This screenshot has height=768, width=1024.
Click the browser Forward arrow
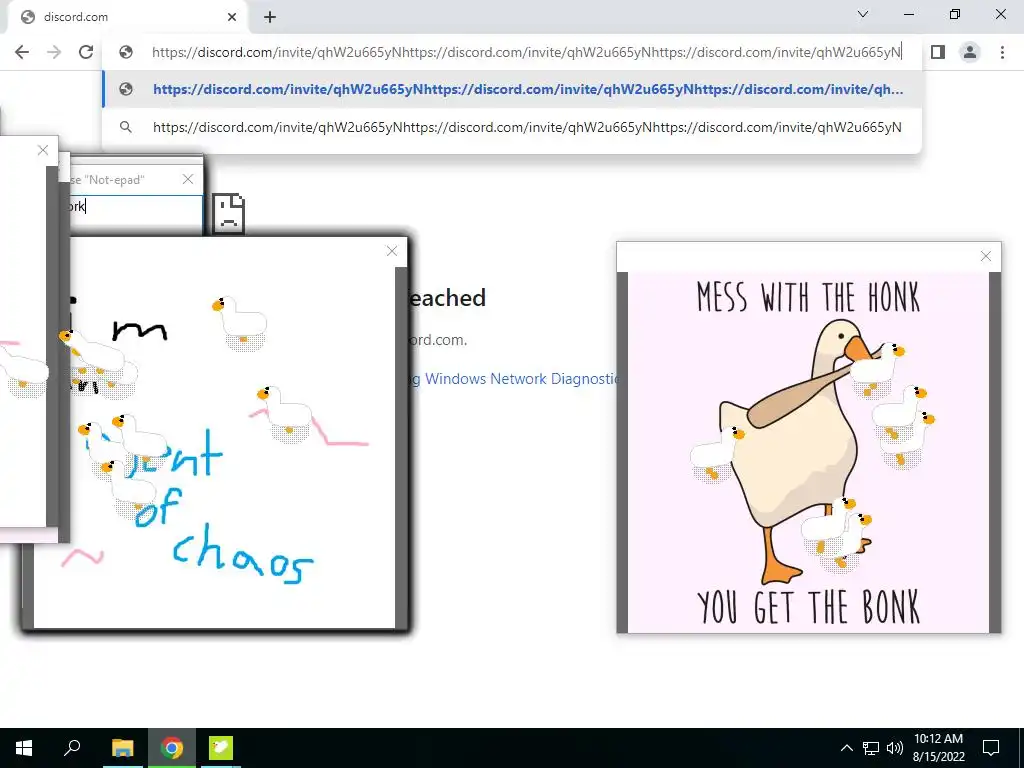tap(54, 52)
